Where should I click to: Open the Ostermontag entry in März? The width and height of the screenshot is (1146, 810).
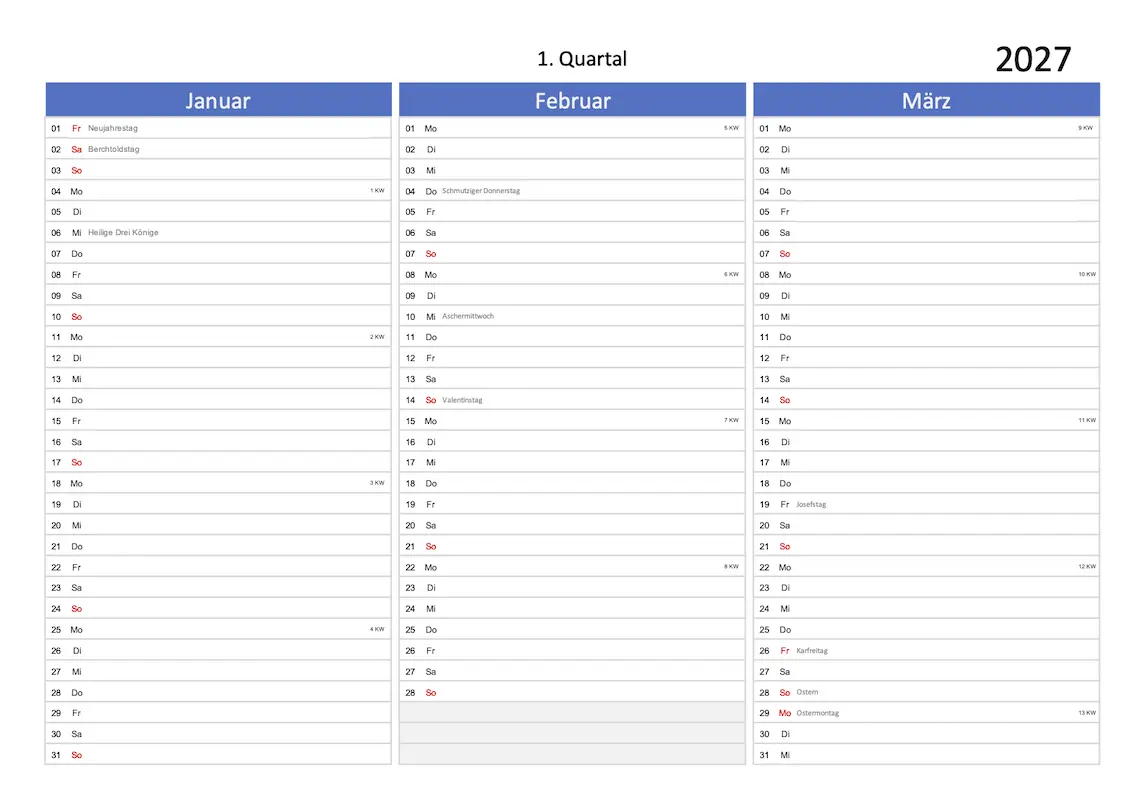pos(818,713)
